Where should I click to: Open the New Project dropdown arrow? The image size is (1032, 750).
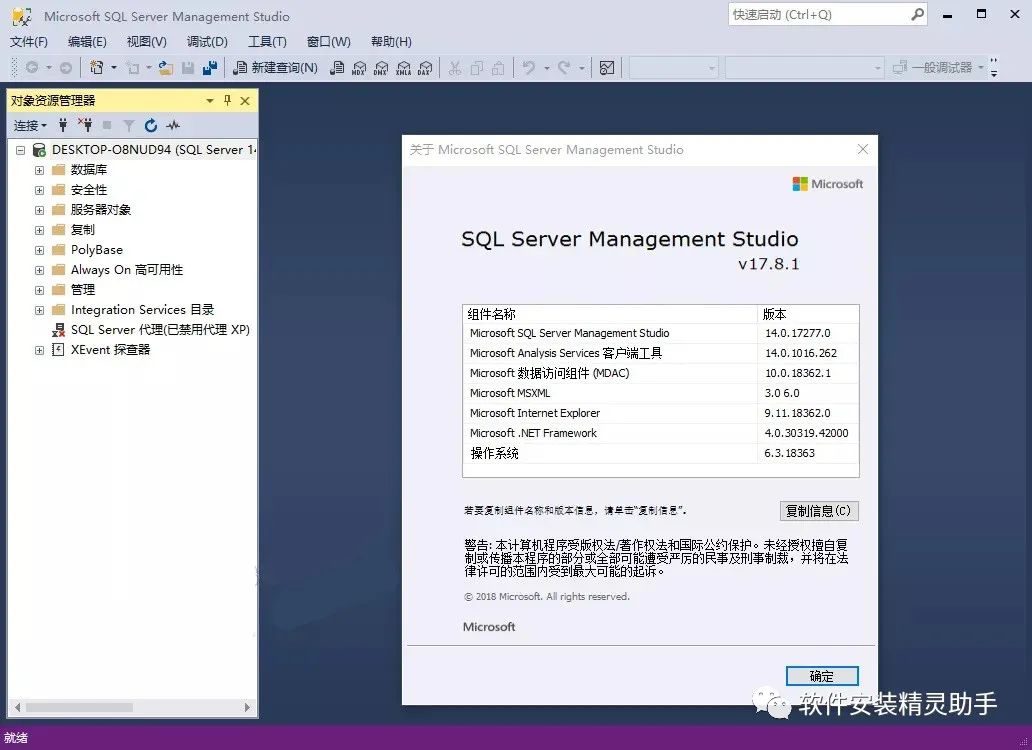pyautogui.click(x=114, y=68)
